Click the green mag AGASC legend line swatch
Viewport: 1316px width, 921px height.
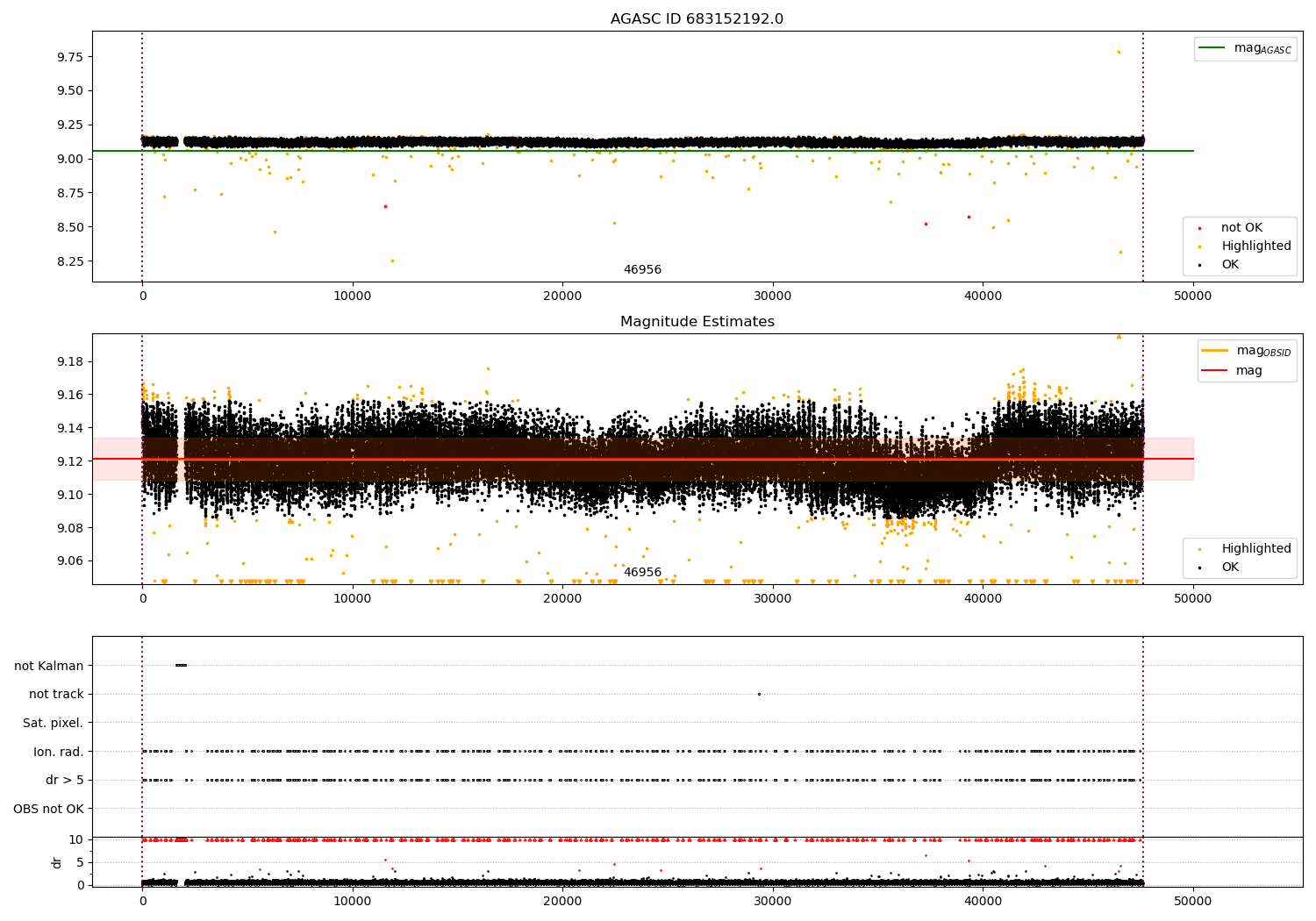click(1212, 48)
